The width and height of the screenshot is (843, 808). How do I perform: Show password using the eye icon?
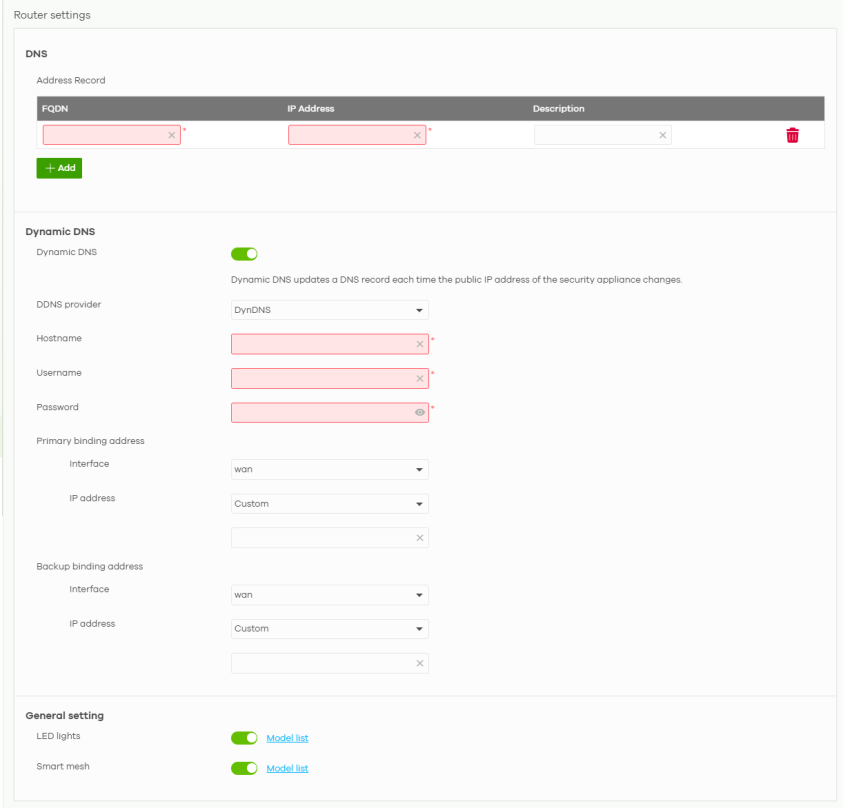point(420,413)
